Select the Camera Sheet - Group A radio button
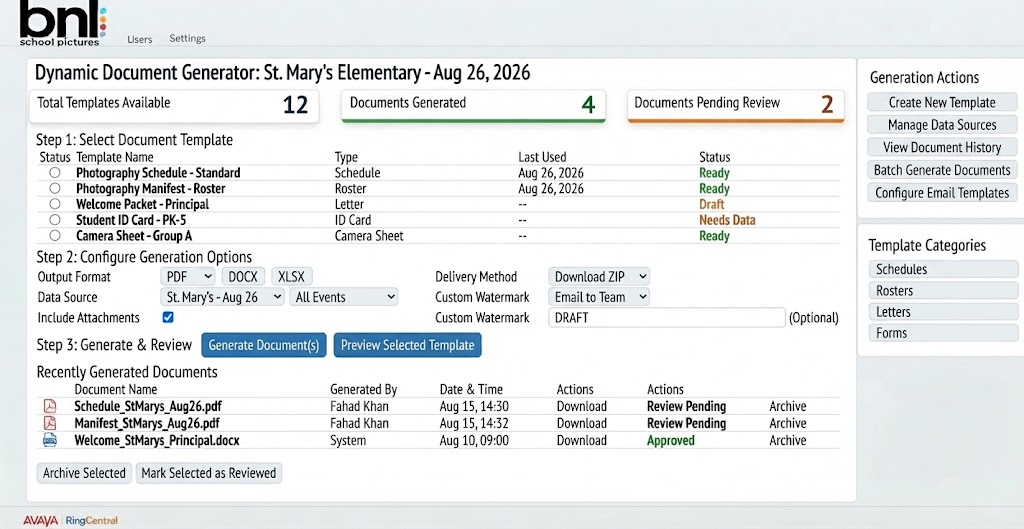Image resolution: width=1024 pixels, height=529 pixels. point(55,235)
